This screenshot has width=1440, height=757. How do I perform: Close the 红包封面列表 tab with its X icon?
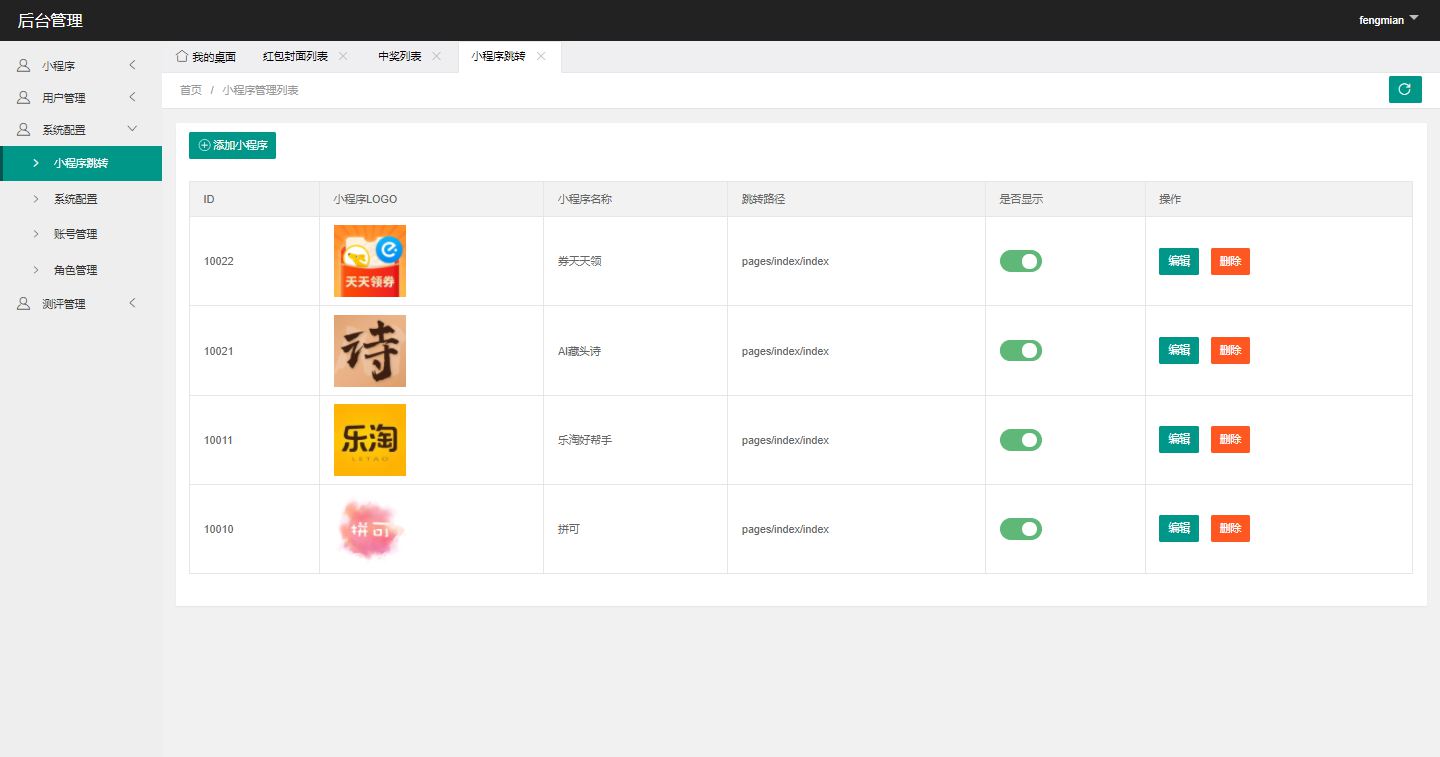(x=343, y=56)
